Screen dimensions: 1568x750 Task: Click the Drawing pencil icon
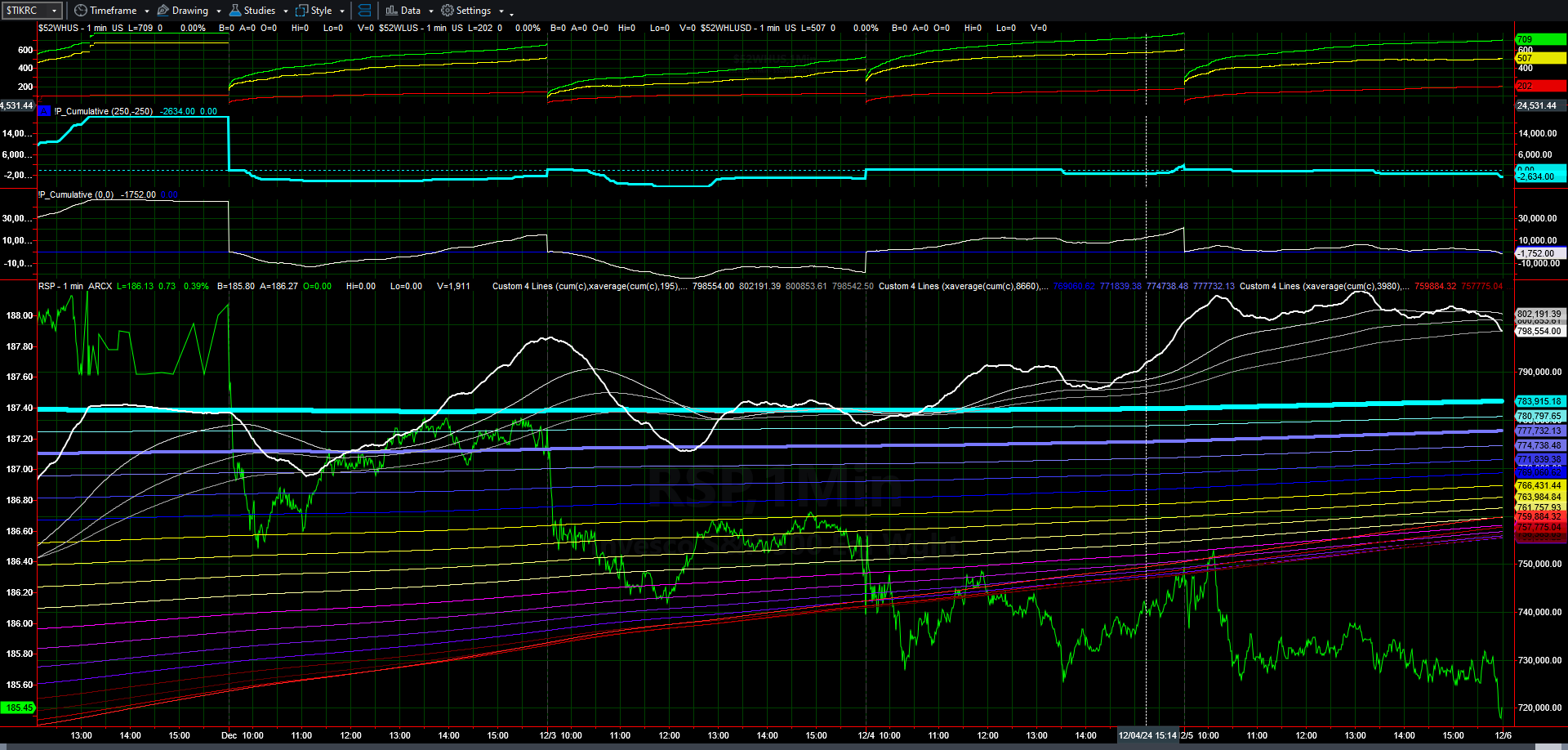[163, 11]
